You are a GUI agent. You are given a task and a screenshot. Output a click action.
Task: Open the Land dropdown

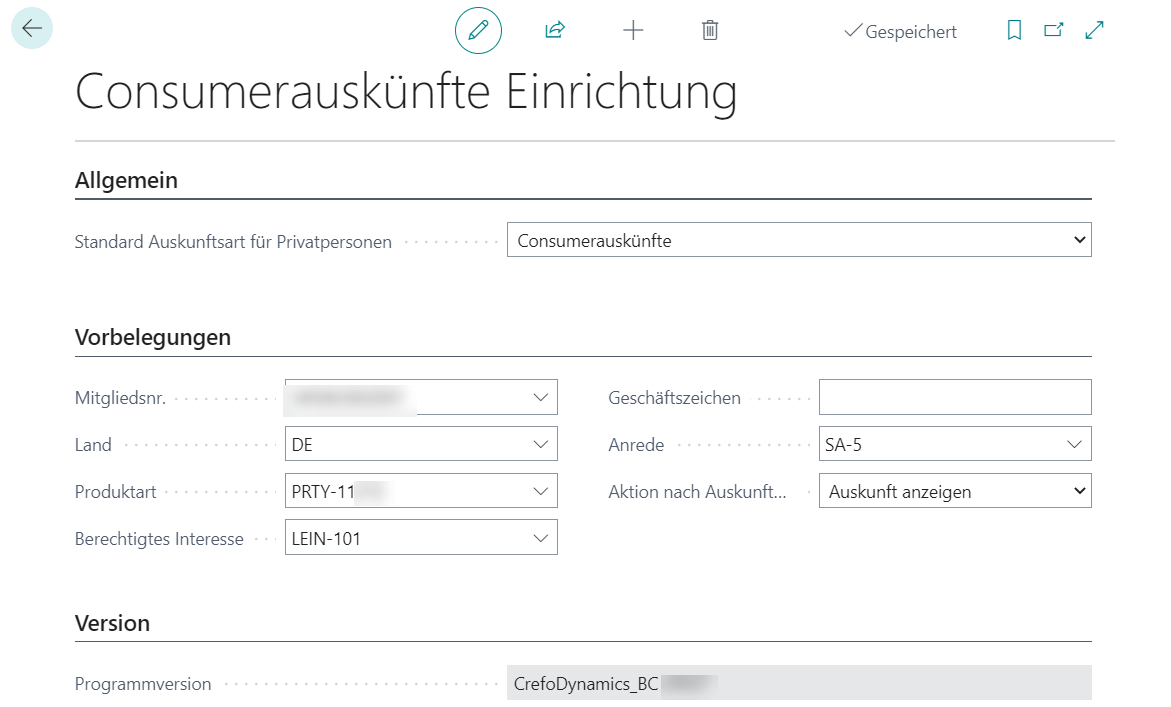pyautogui.click(x=543, y=443)
